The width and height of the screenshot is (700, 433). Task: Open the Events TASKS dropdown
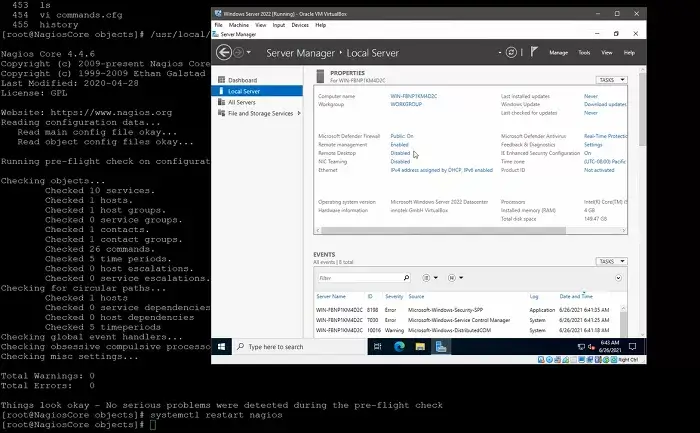click(611, 261)
